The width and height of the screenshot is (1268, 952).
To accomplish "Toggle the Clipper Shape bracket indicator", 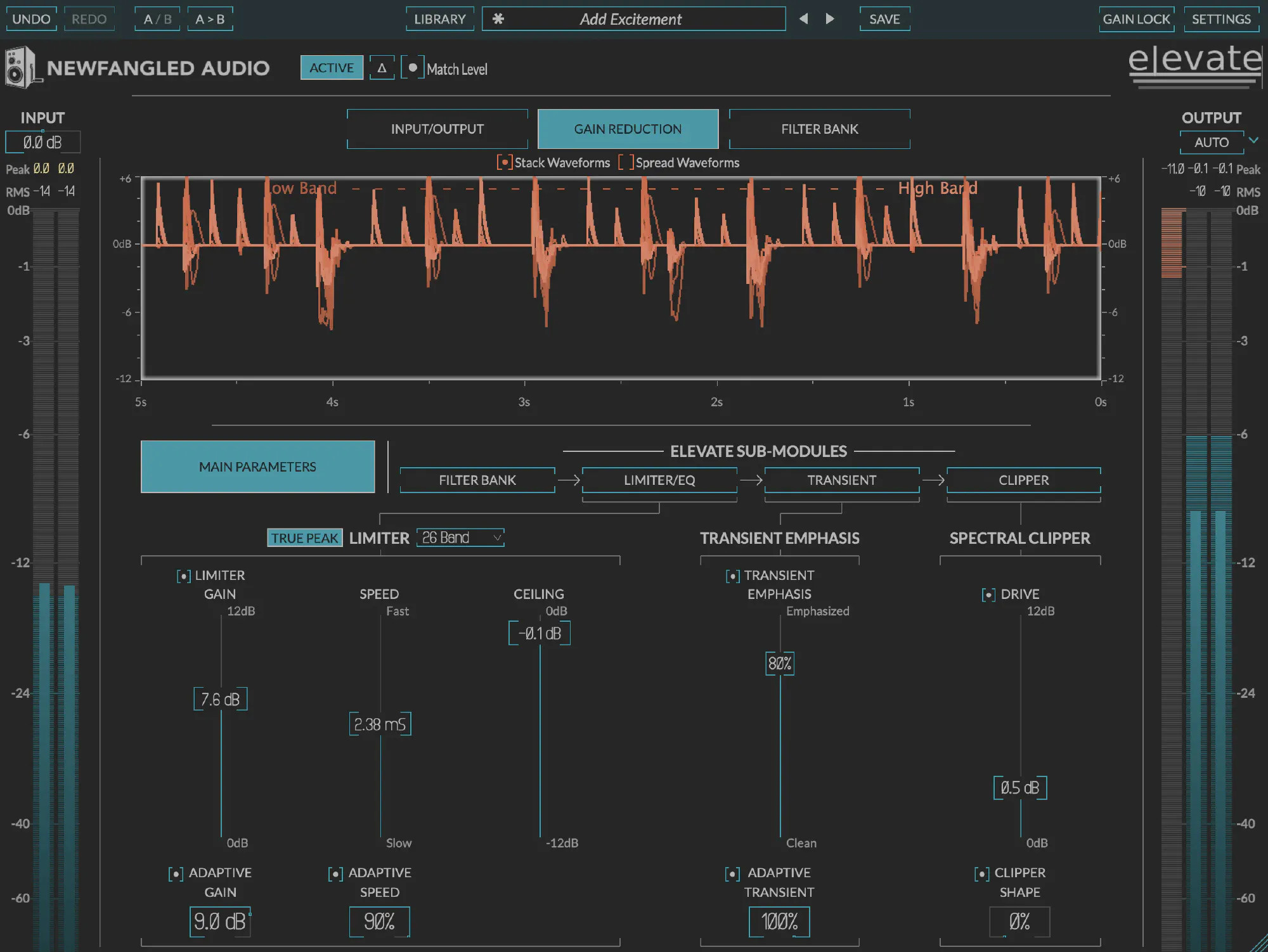I will 981,874.
